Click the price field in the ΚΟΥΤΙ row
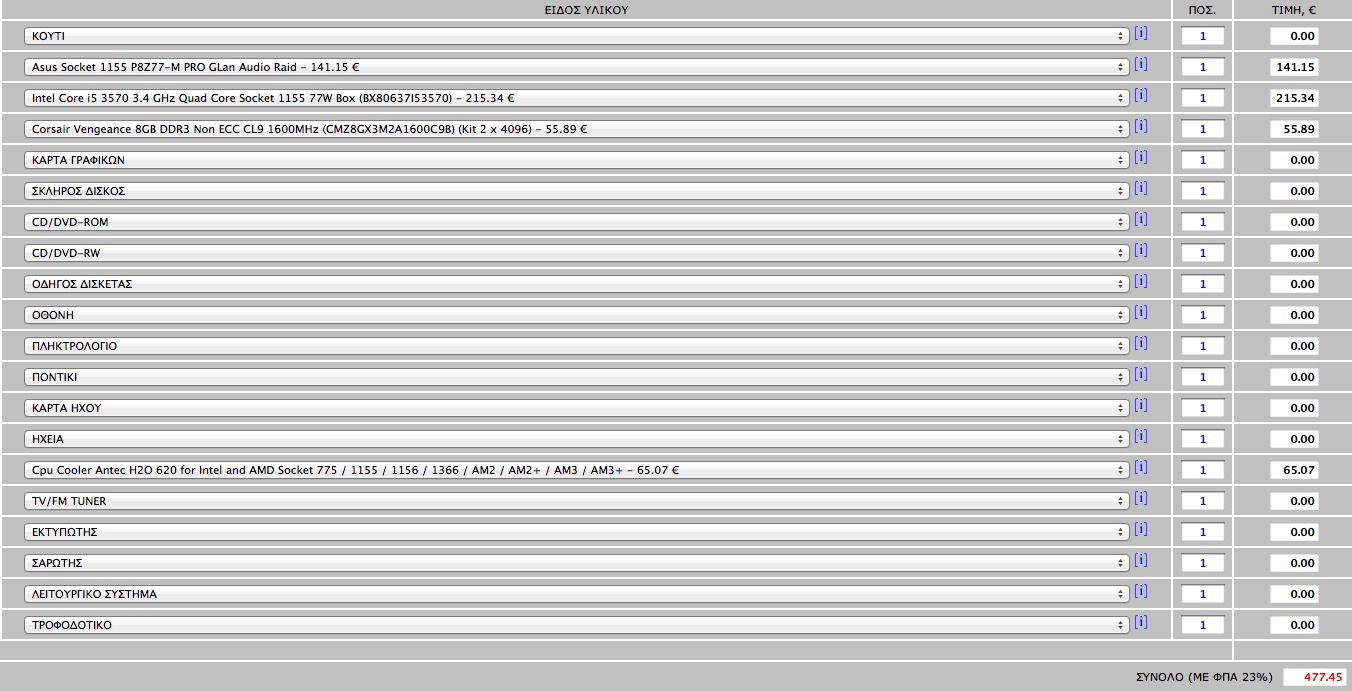The width and height of the screenshot is (1352, 691). click(1294, 36)
